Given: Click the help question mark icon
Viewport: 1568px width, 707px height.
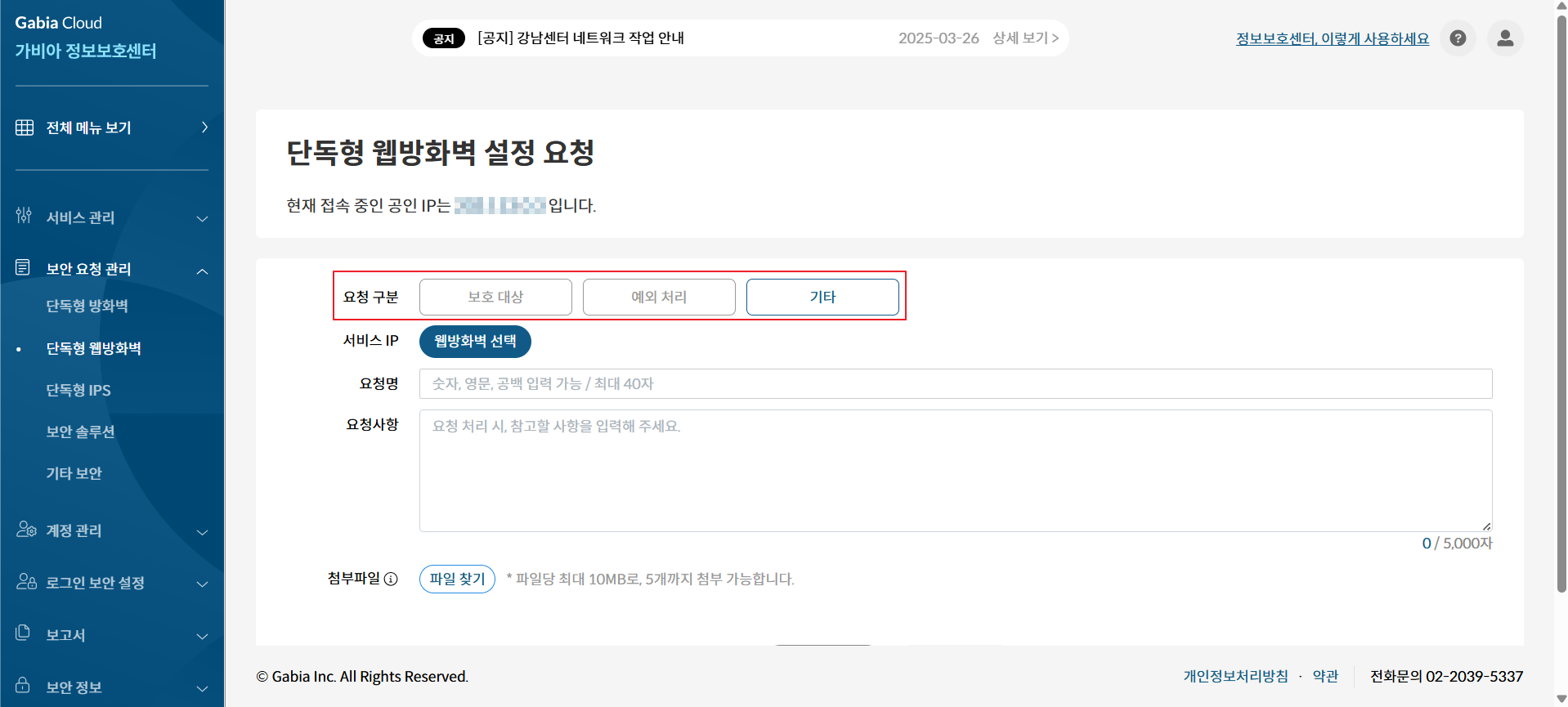Looking at the screenshot, I should pos(1458,38).
